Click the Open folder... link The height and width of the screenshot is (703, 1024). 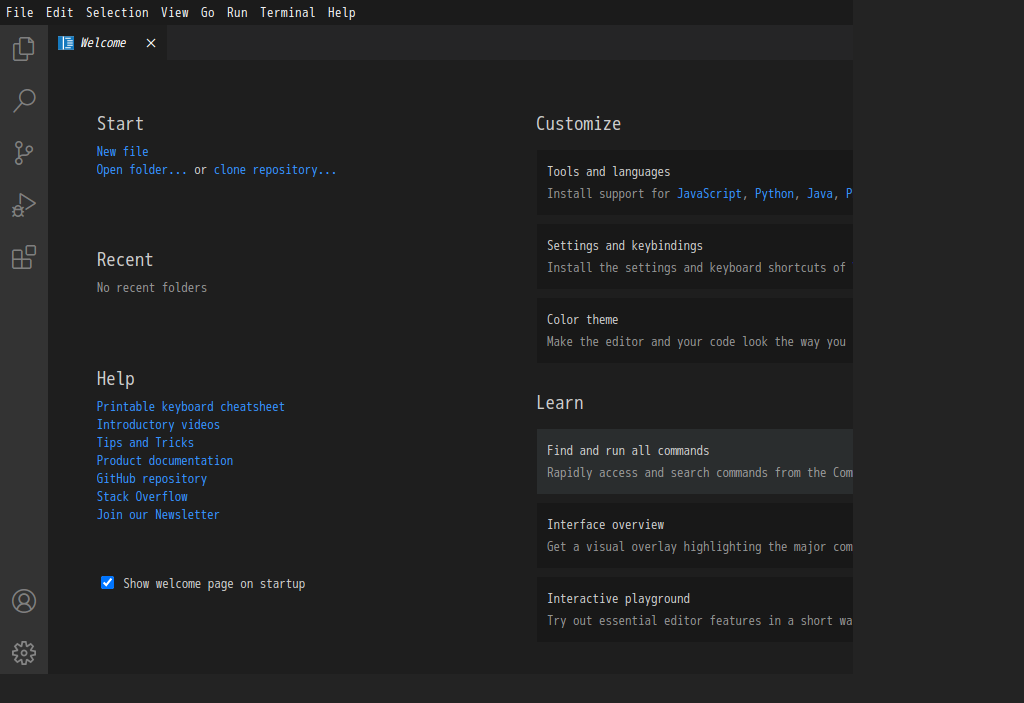[x=142, y=170]
